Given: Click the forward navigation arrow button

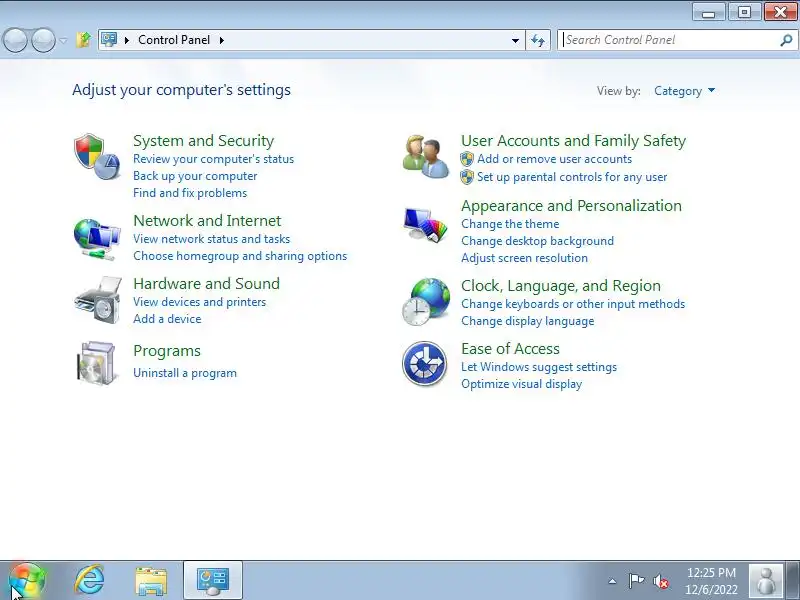Looking at the screenshot, I should click(43, 40).
